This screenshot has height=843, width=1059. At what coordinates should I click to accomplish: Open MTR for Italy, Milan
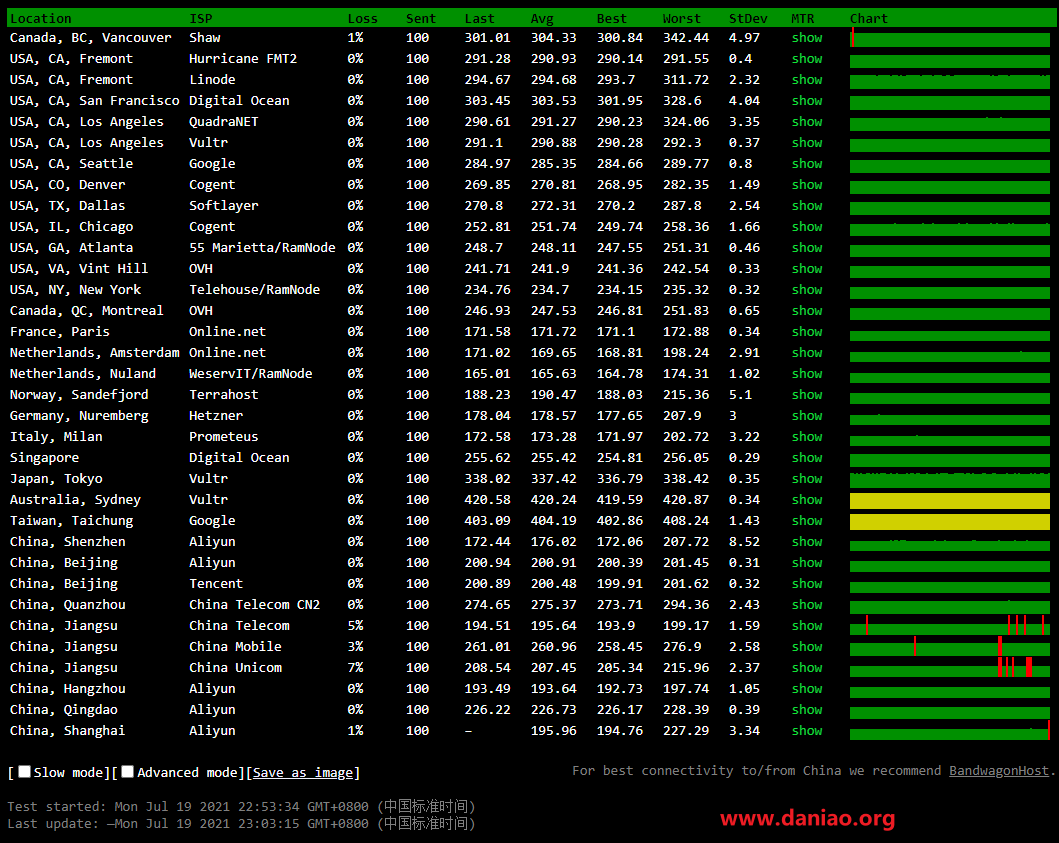(x=807, y=436)
